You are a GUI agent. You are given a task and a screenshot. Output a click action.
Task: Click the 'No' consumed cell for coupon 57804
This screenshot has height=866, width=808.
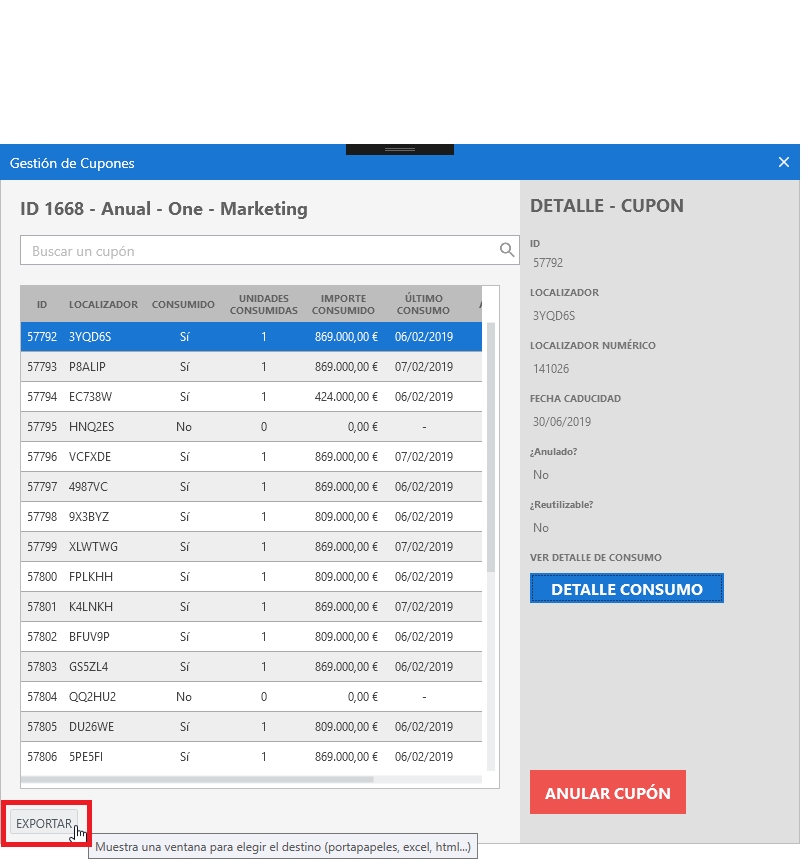[184, 697]
